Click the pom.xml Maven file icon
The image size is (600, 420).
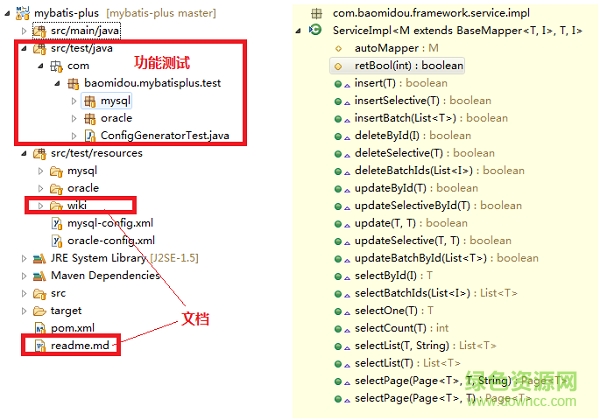pos(40,328)
